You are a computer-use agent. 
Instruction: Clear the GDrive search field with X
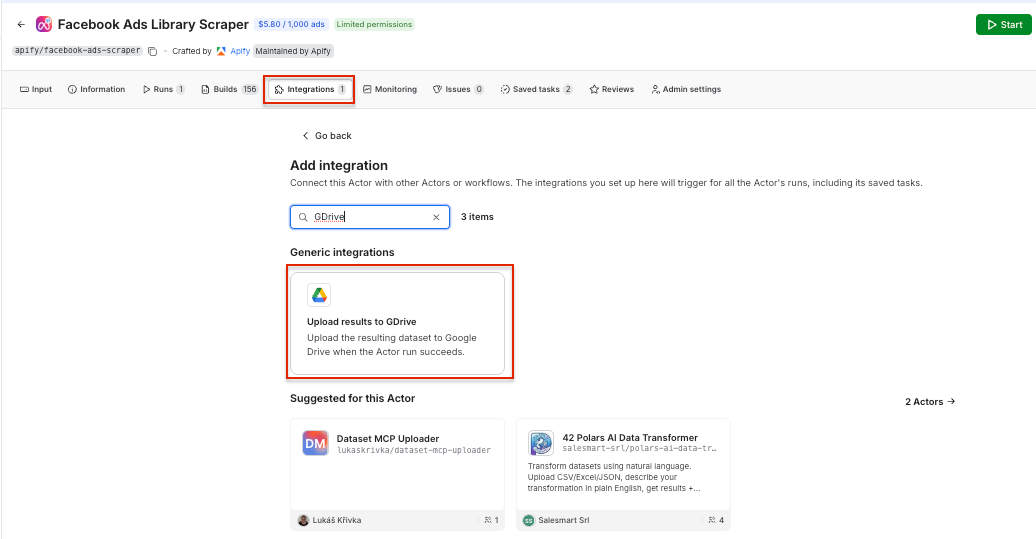pyautogui.click(x=436, y=217)
